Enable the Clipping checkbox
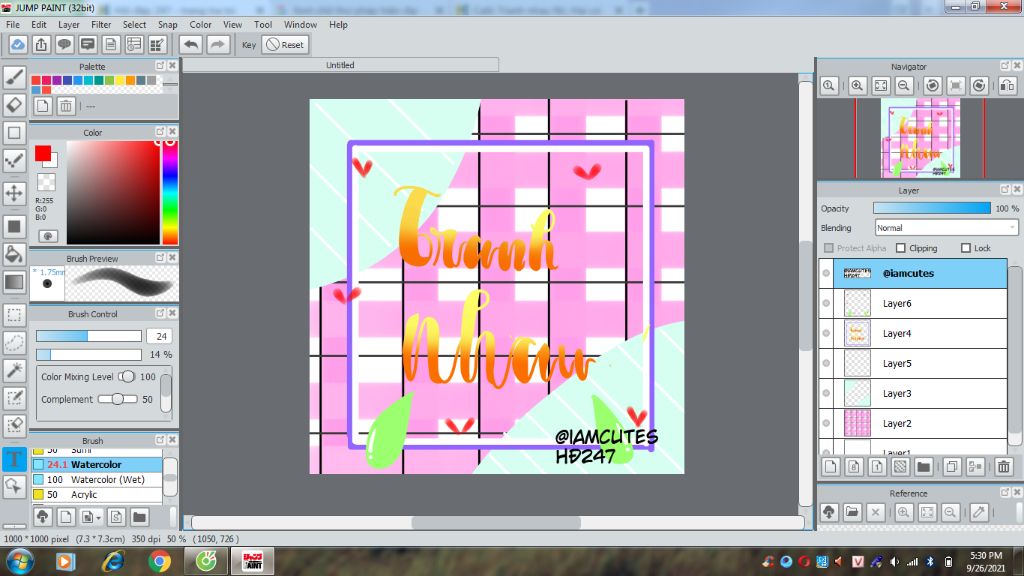Screen dimensions: 1024x576 pyautogui.click(x=901, y=248)
